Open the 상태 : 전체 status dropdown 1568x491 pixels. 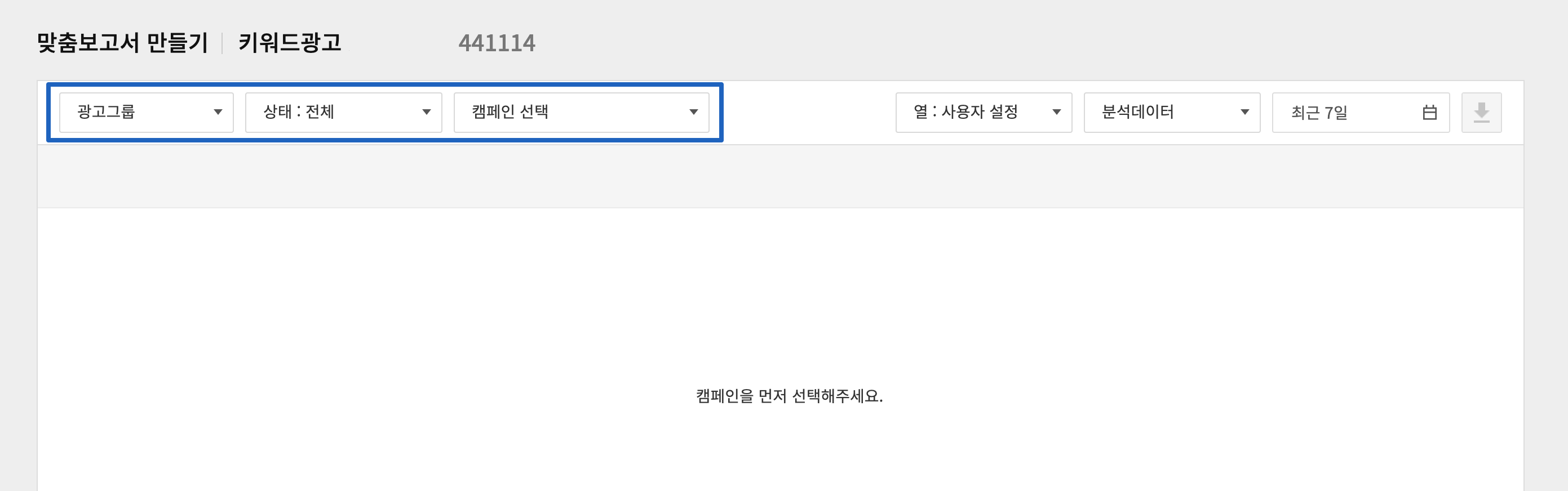point(343,113)
